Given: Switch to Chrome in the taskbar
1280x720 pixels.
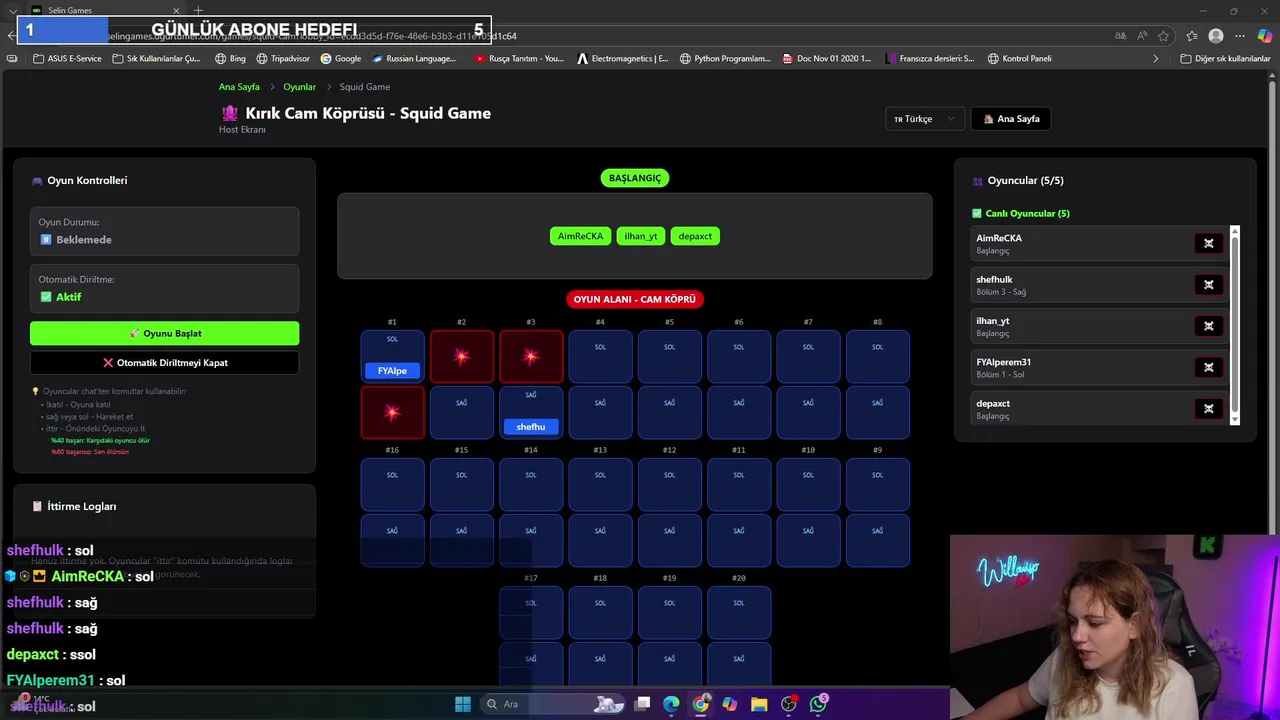Looking at the screenshot, I should (x=701, y=704).
